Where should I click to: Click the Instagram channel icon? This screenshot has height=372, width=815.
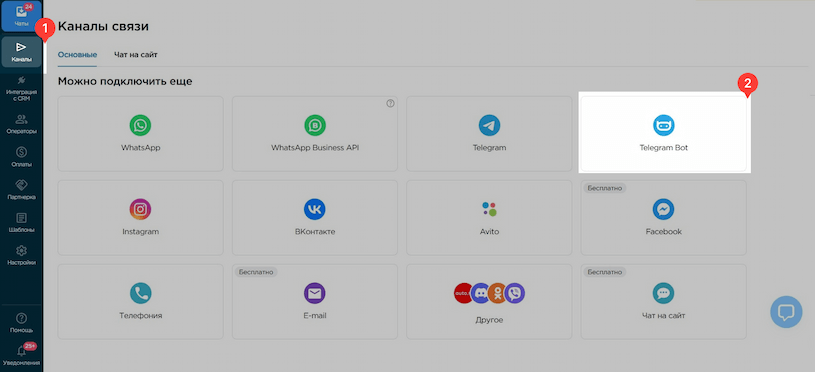point(140,209)
